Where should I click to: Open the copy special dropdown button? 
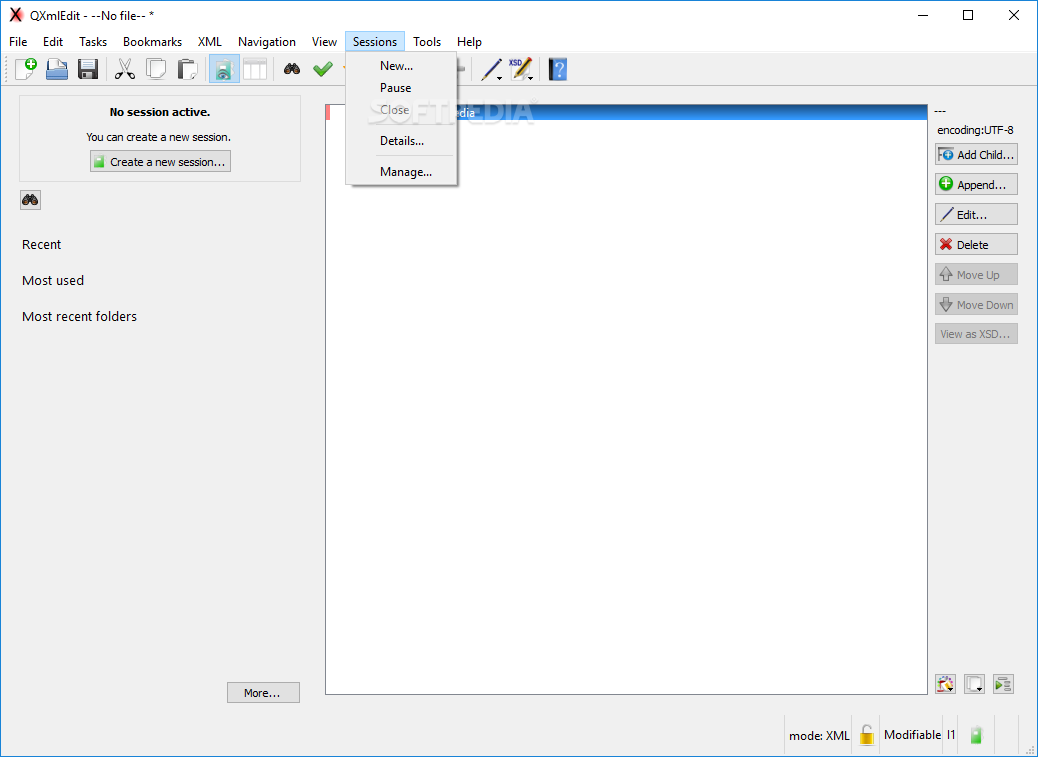[x=974, y=684]
